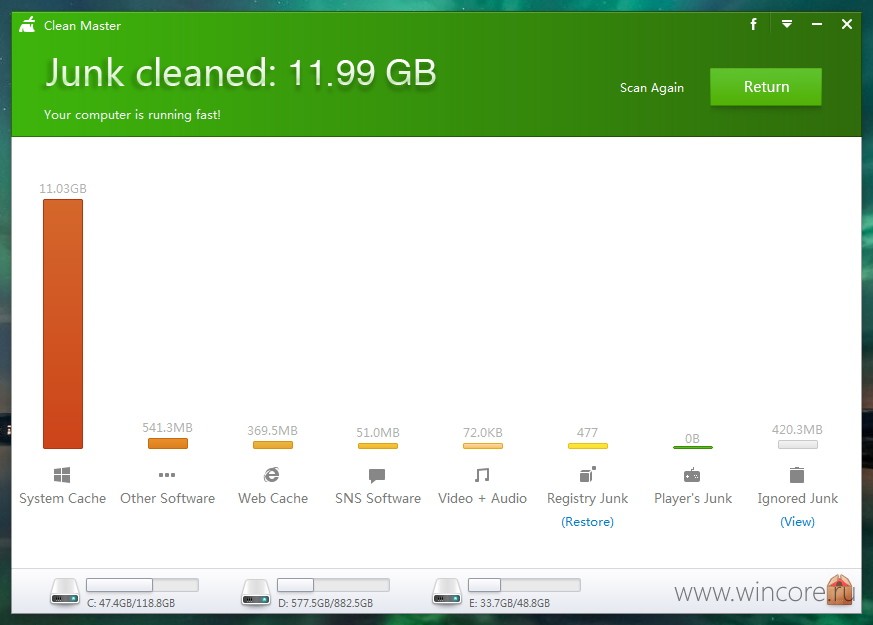Click the Restore link under Registry Junk

click(x=587, y=522)
